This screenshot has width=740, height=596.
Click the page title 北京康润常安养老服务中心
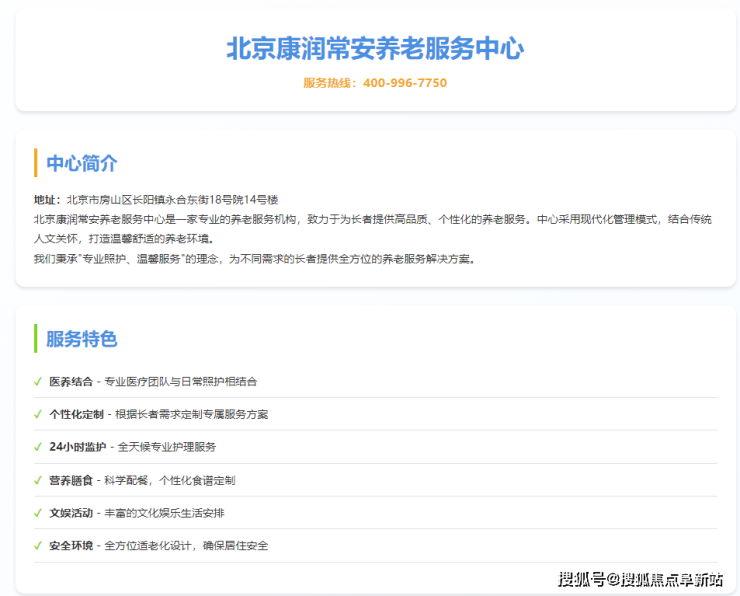tap(375, 49)
